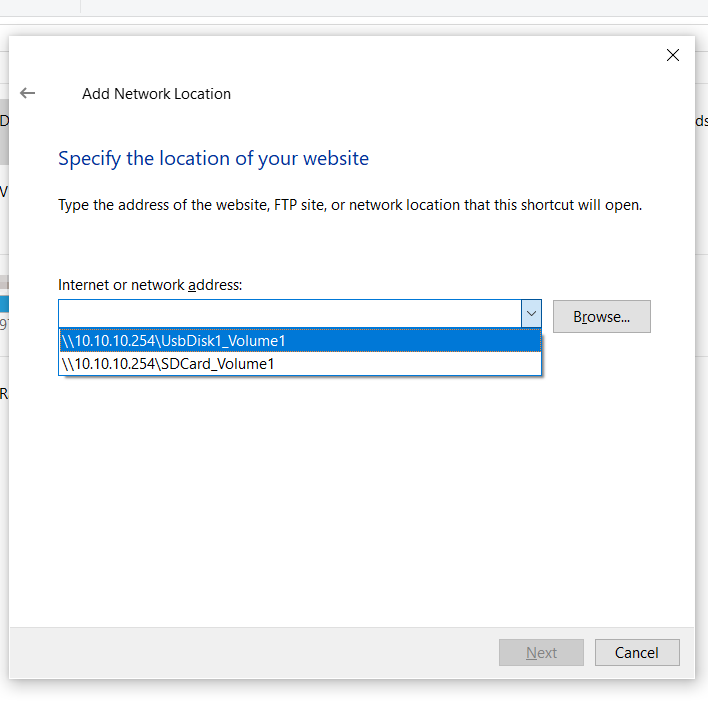Close the Add Network Location dialog
The height and width of the screenshot is (708, 708).
(673, 55)
